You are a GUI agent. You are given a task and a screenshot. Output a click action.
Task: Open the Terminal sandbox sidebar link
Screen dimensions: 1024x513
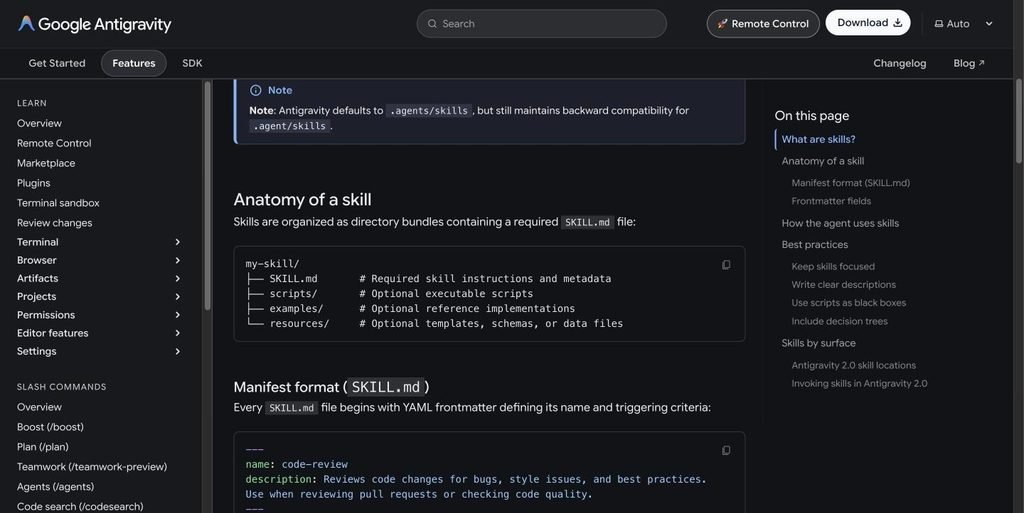coord(58,203)
